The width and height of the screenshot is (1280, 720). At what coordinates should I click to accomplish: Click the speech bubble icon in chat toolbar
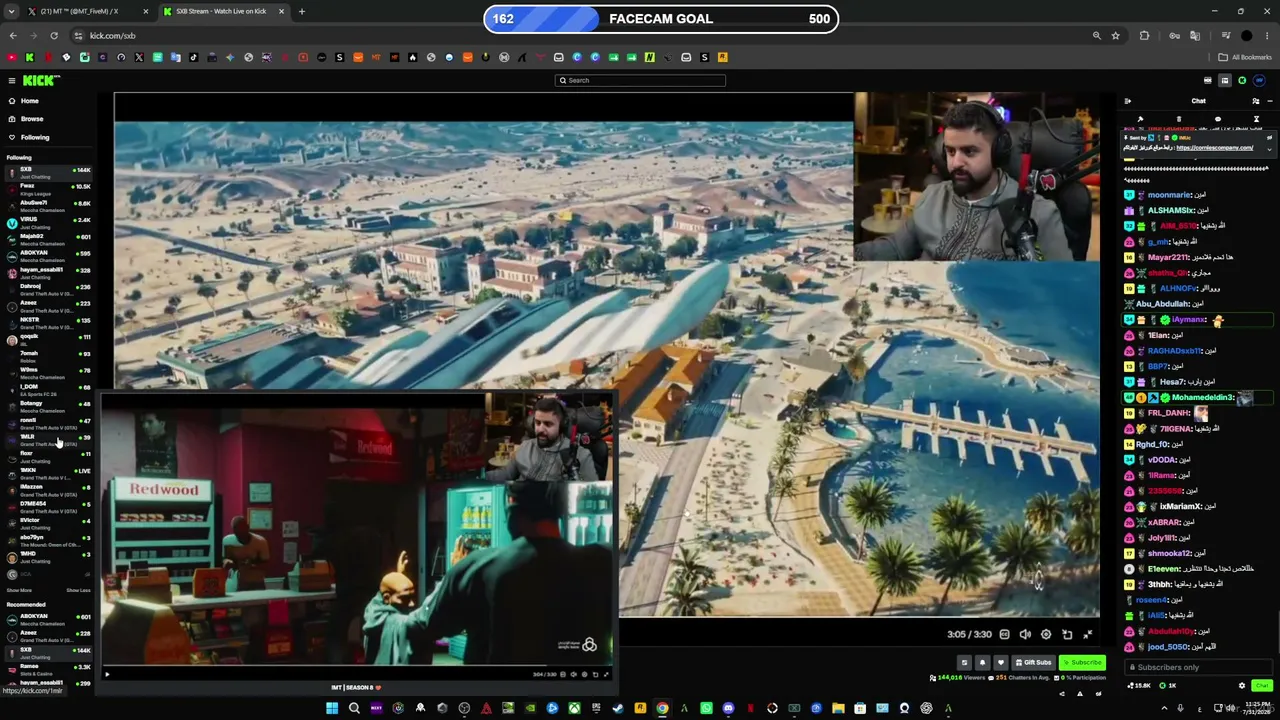(x=1218, y=119)
